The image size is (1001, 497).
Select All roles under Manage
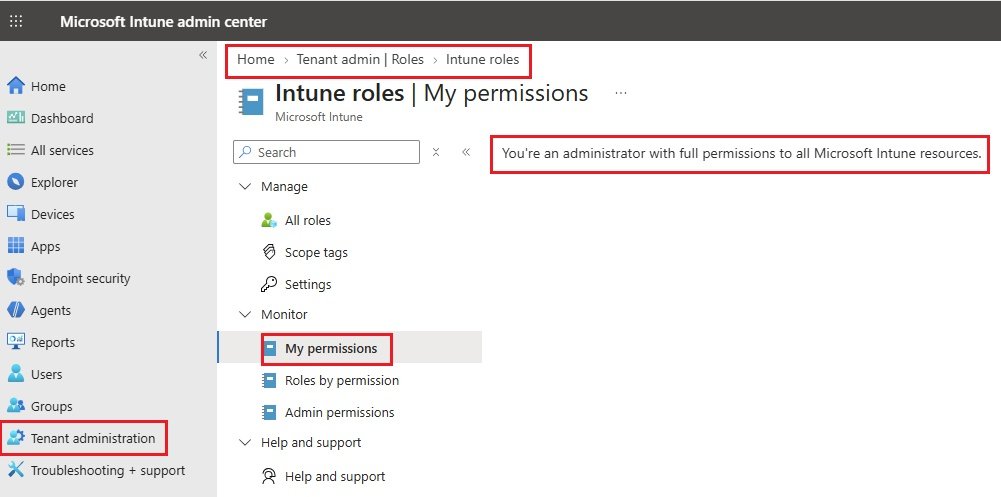coord(308,220)
